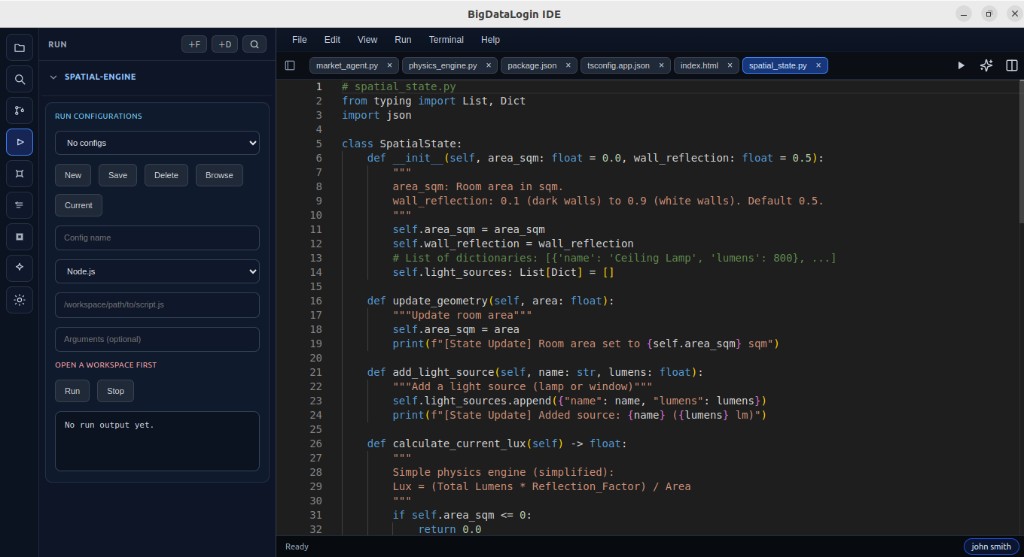This screenshot has height=557, width=1024.
Task: Click the 'OPEN A WORKSPACE FIRST' warning text
Action: (x=106, y=365)
